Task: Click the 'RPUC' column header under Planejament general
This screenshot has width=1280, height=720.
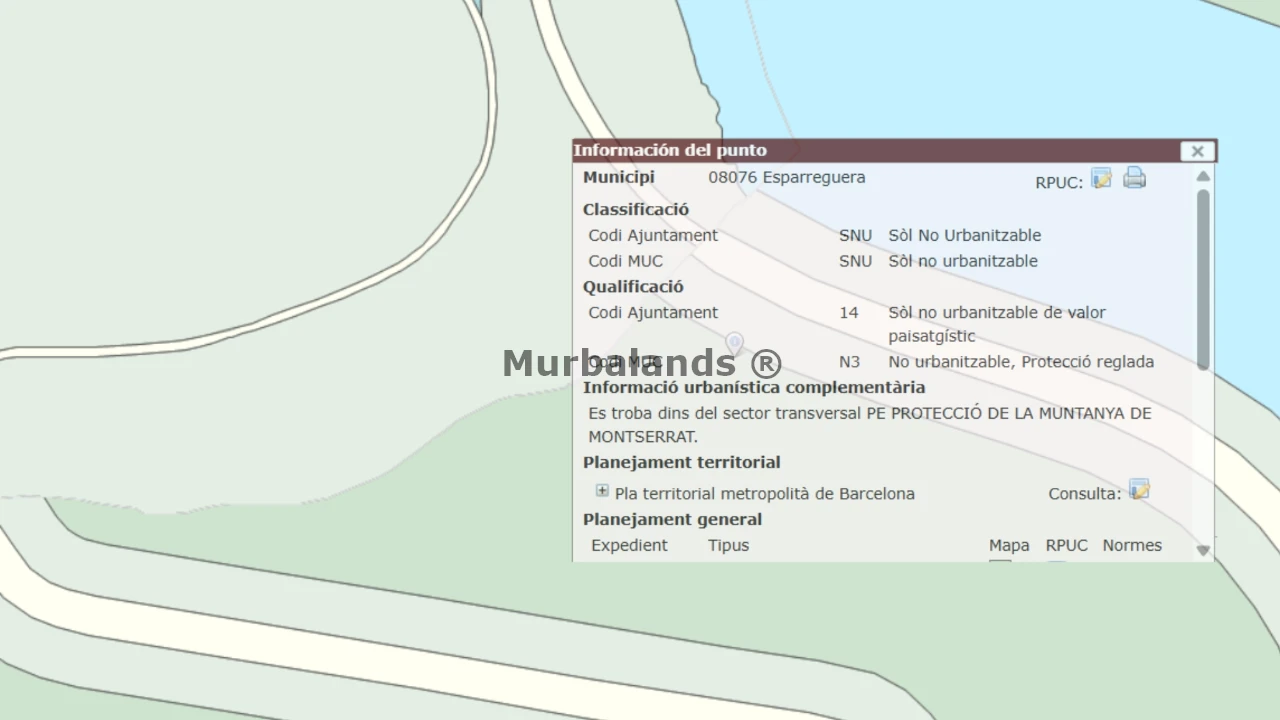Action: point(1067,546)
